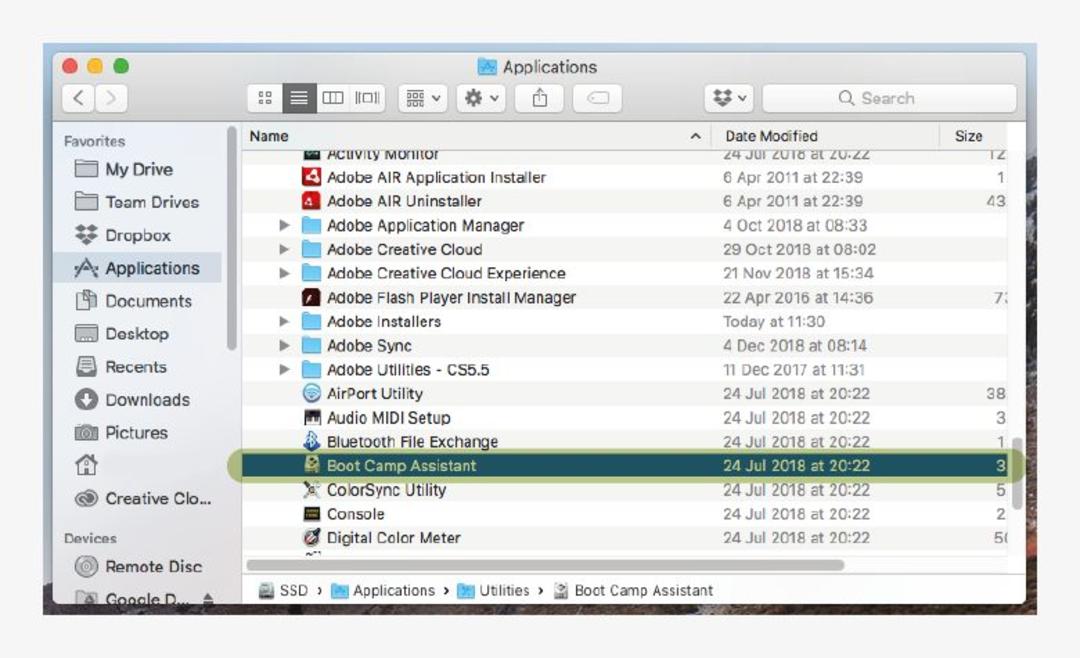Expand the Adobe Sync folder
Viewport: 1080px width, 658px height.
(284, 346)
